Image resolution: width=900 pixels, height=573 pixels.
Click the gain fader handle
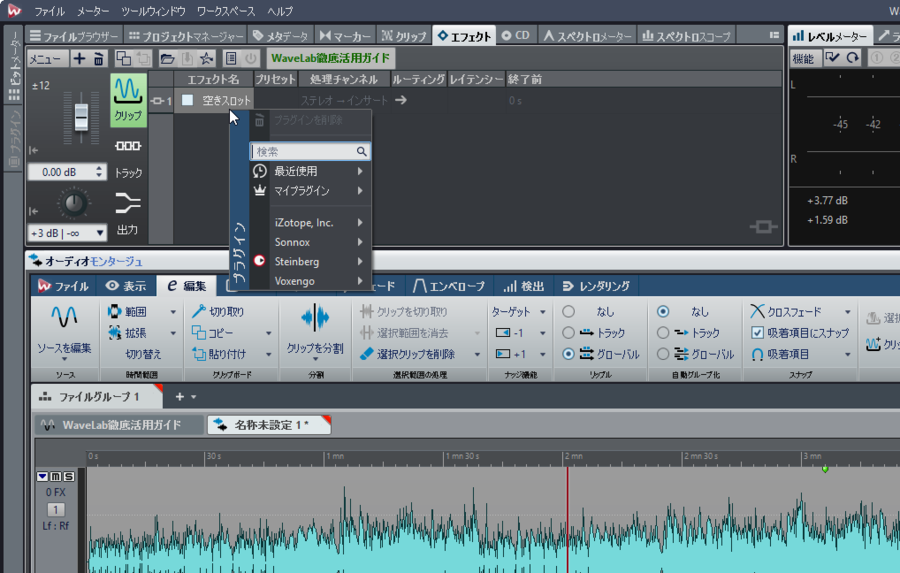[x=82, y=117]
